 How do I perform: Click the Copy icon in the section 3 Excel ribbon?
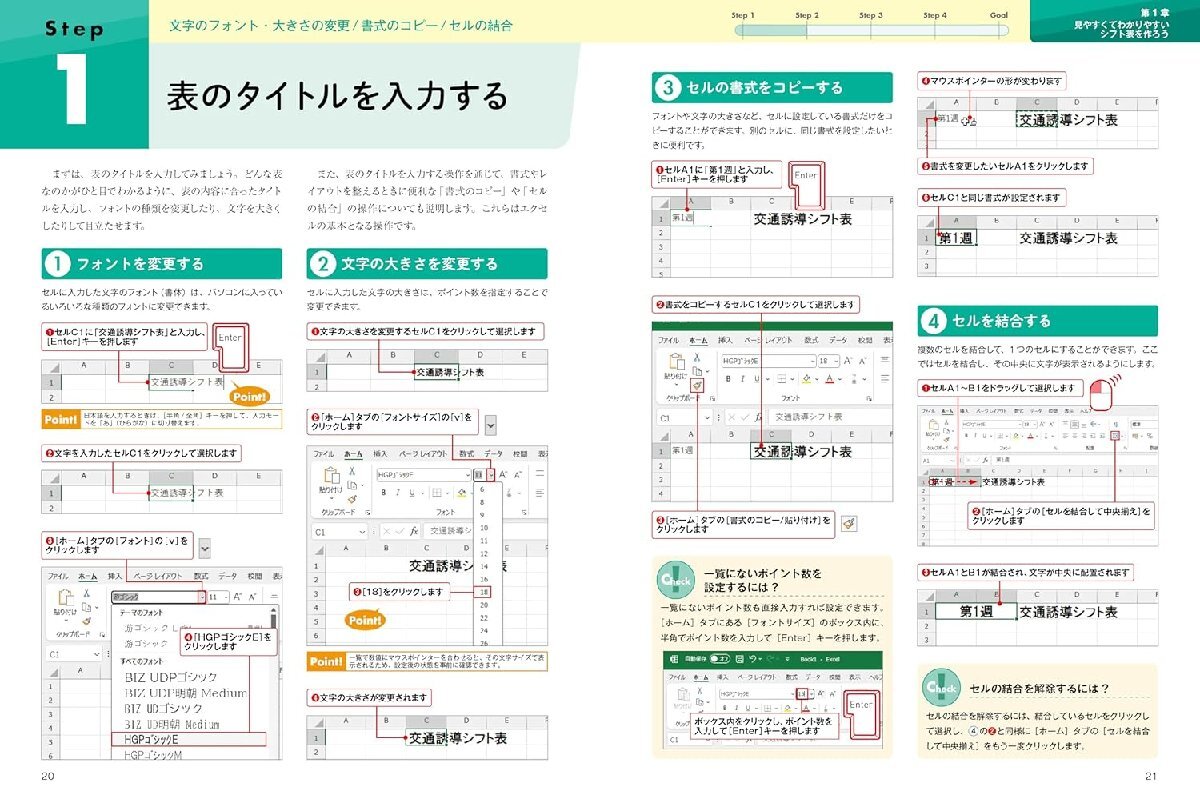click(696, 372)
